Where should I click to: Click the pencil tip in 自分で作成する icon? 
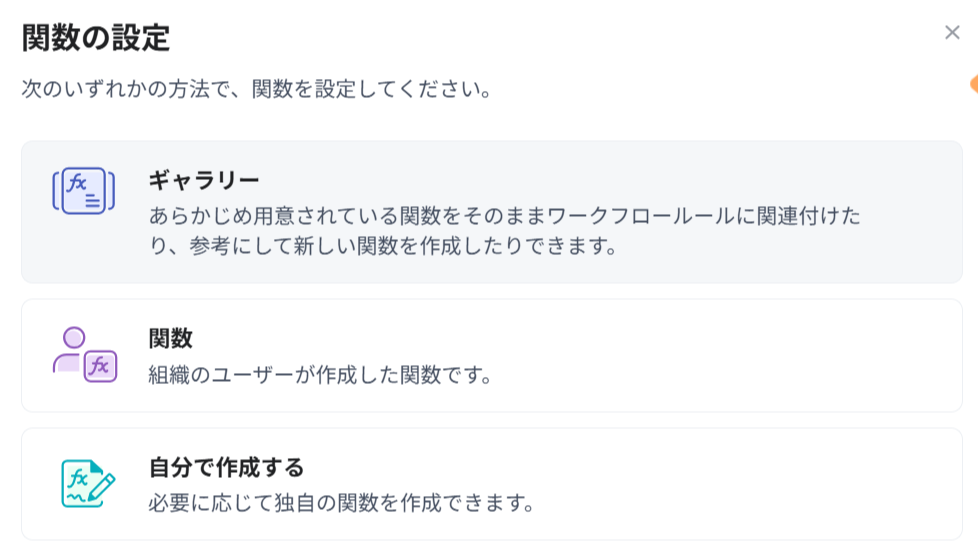[x=94, y=497]
